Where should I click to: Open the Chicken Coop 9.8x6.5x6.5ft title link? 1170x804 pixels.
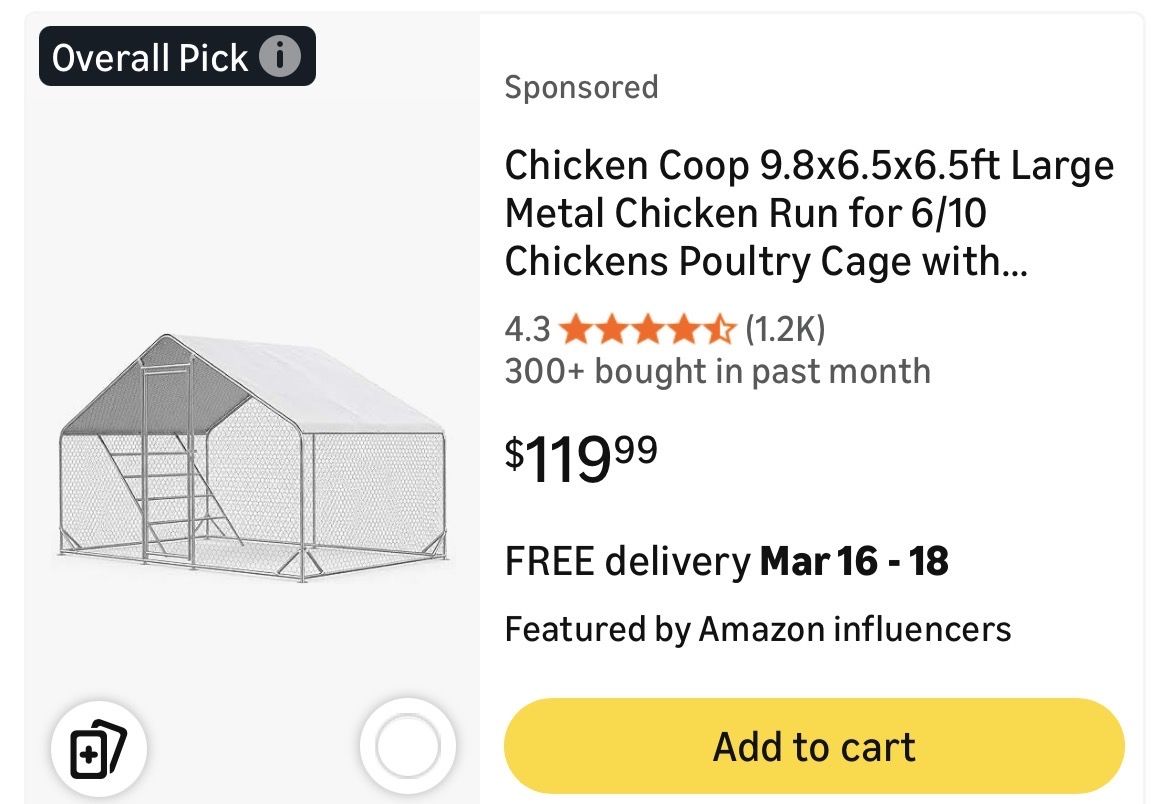pyautogui.click(x=808, y=165)
